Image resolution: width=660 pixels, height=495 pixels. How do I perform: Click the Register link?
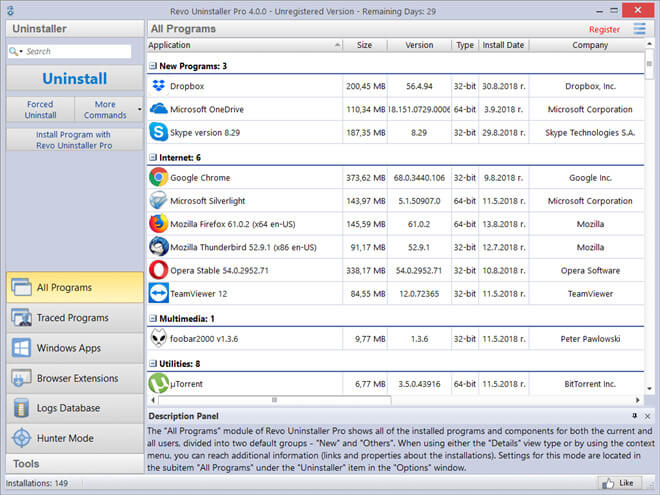pyautogui.click(x=604, y=30)
